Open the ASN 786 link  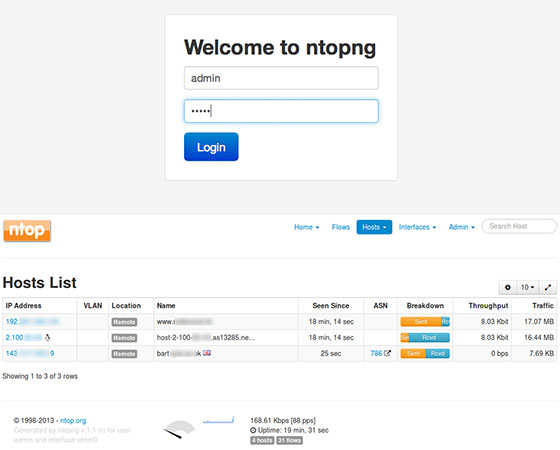pos(376,353)
